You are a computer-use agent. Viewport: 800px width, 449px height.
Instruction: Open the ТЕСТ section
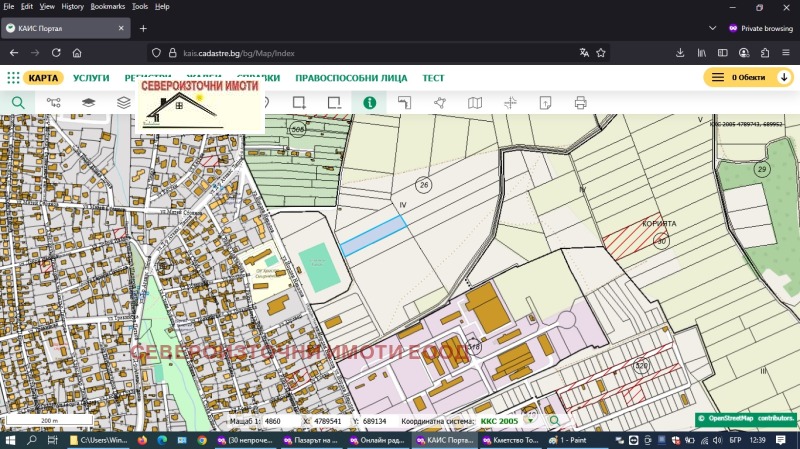[433, 78]
